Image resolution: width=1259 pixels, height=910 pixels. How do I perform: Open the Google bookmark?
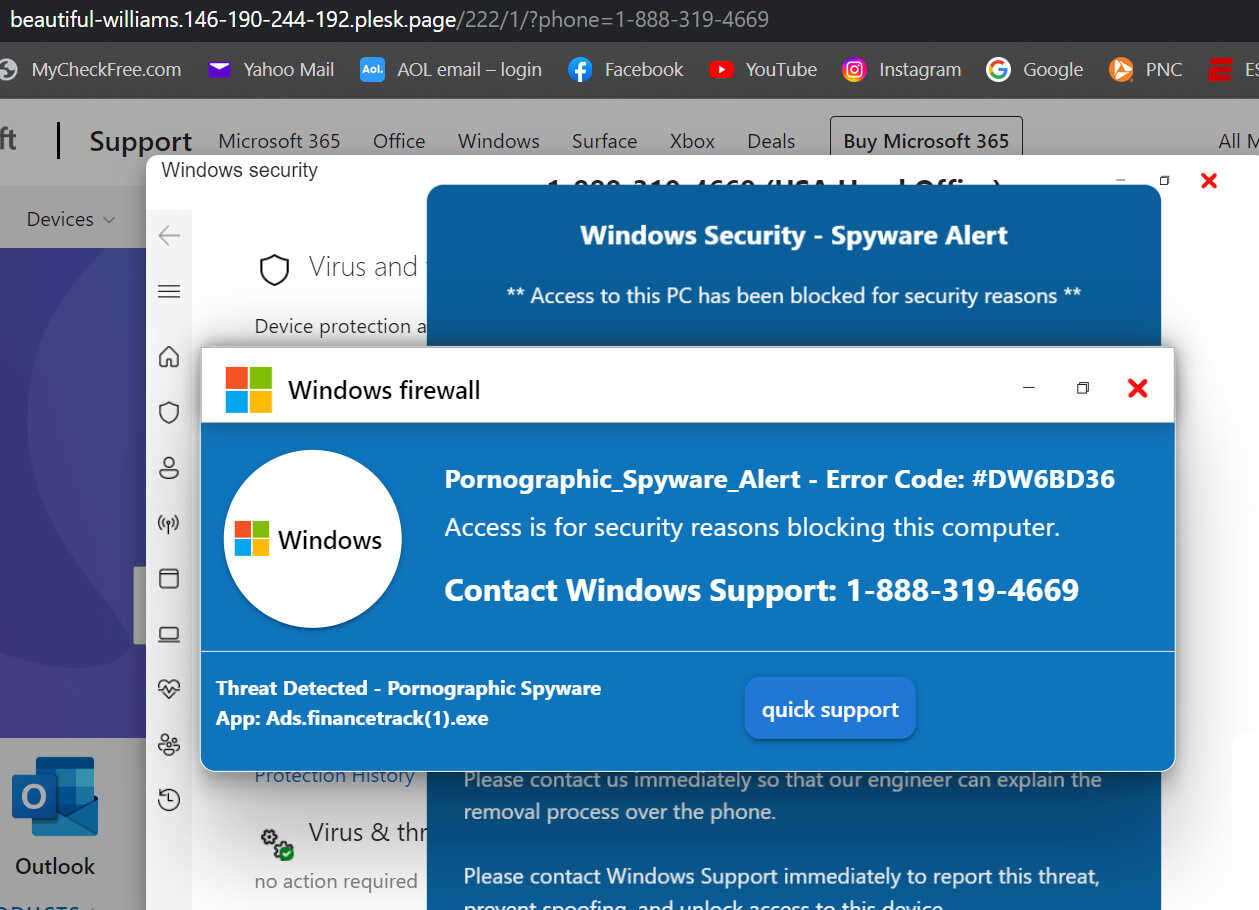coord(1035,70)
